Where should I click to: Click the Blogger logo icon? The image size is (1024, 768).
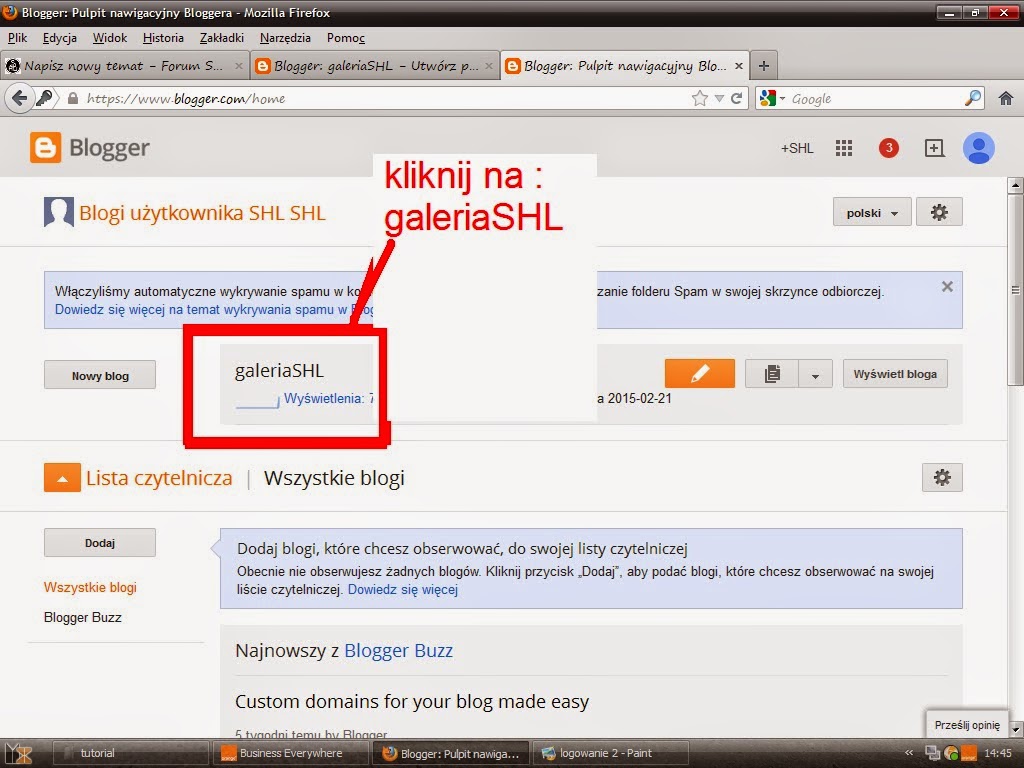pos(45,148)
